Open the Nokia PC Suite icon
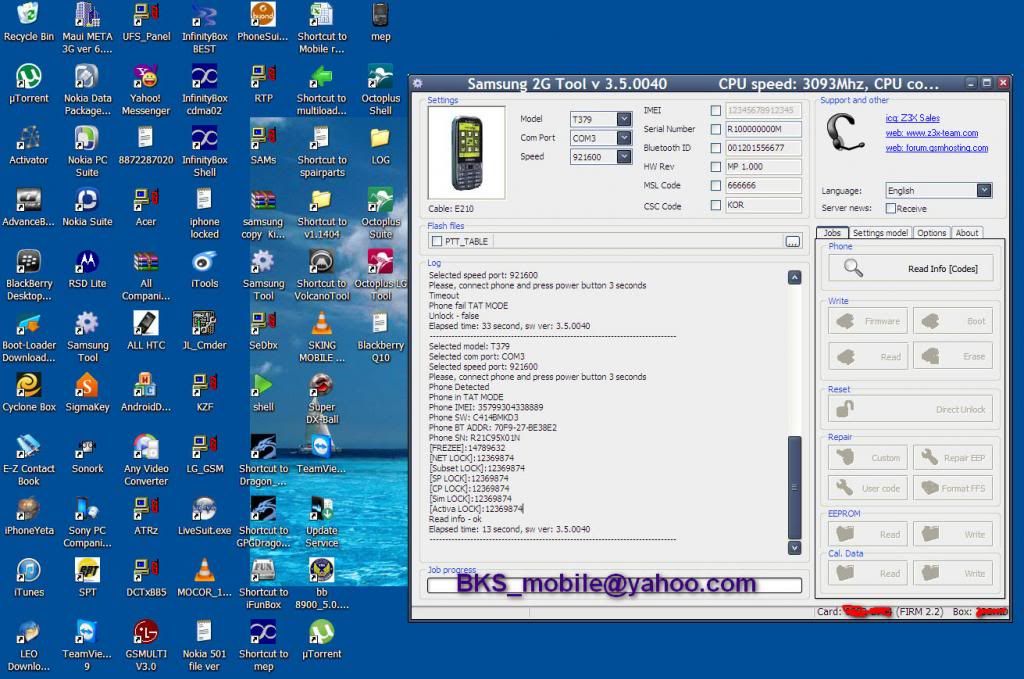The height and width of the screenshot is (679, 1024). pos(87,152)
